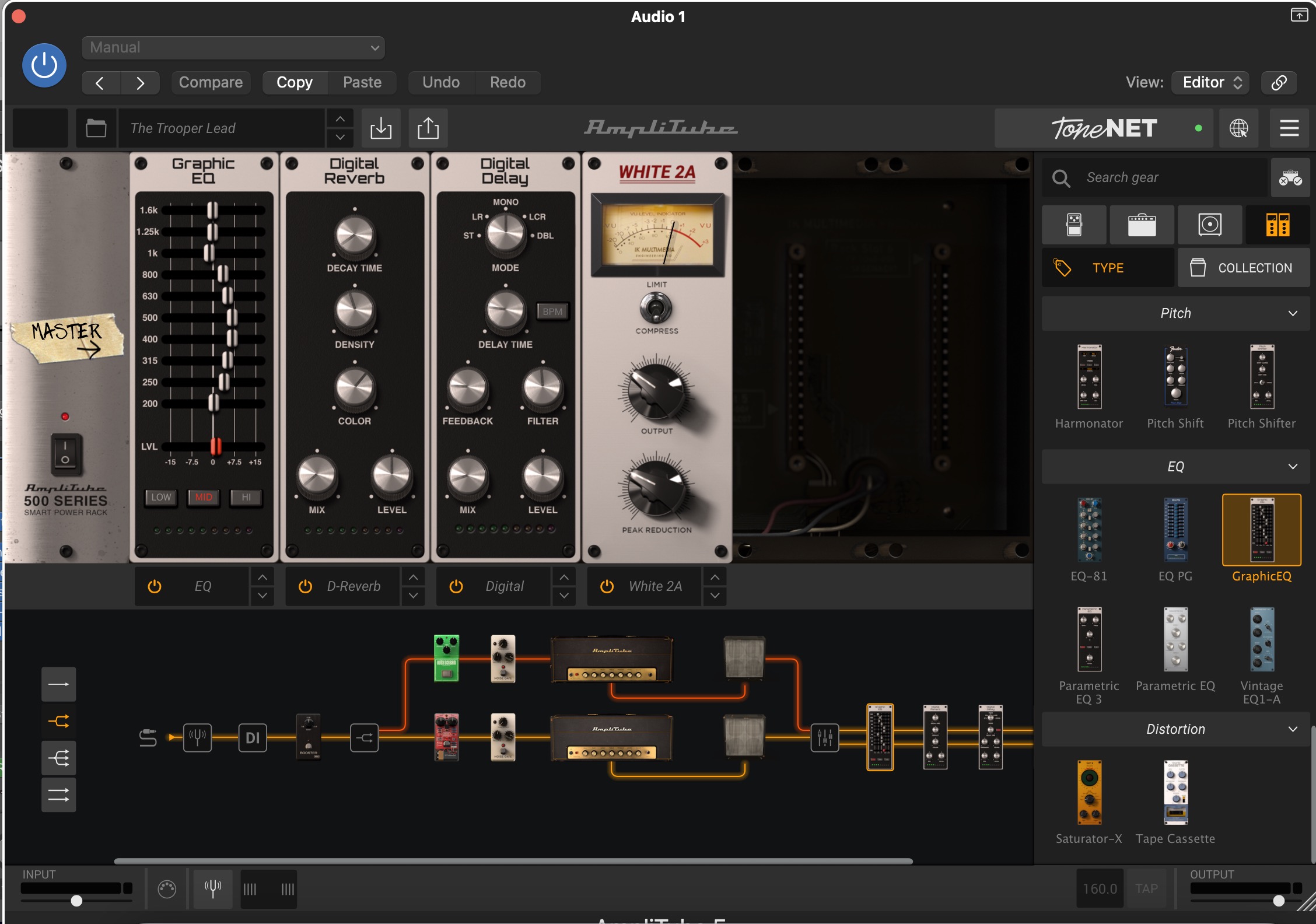Viewport: 1316px width, 924px height.
Task: Select the Saturator-X rack unit
Action: click(x=1089, y=792)
